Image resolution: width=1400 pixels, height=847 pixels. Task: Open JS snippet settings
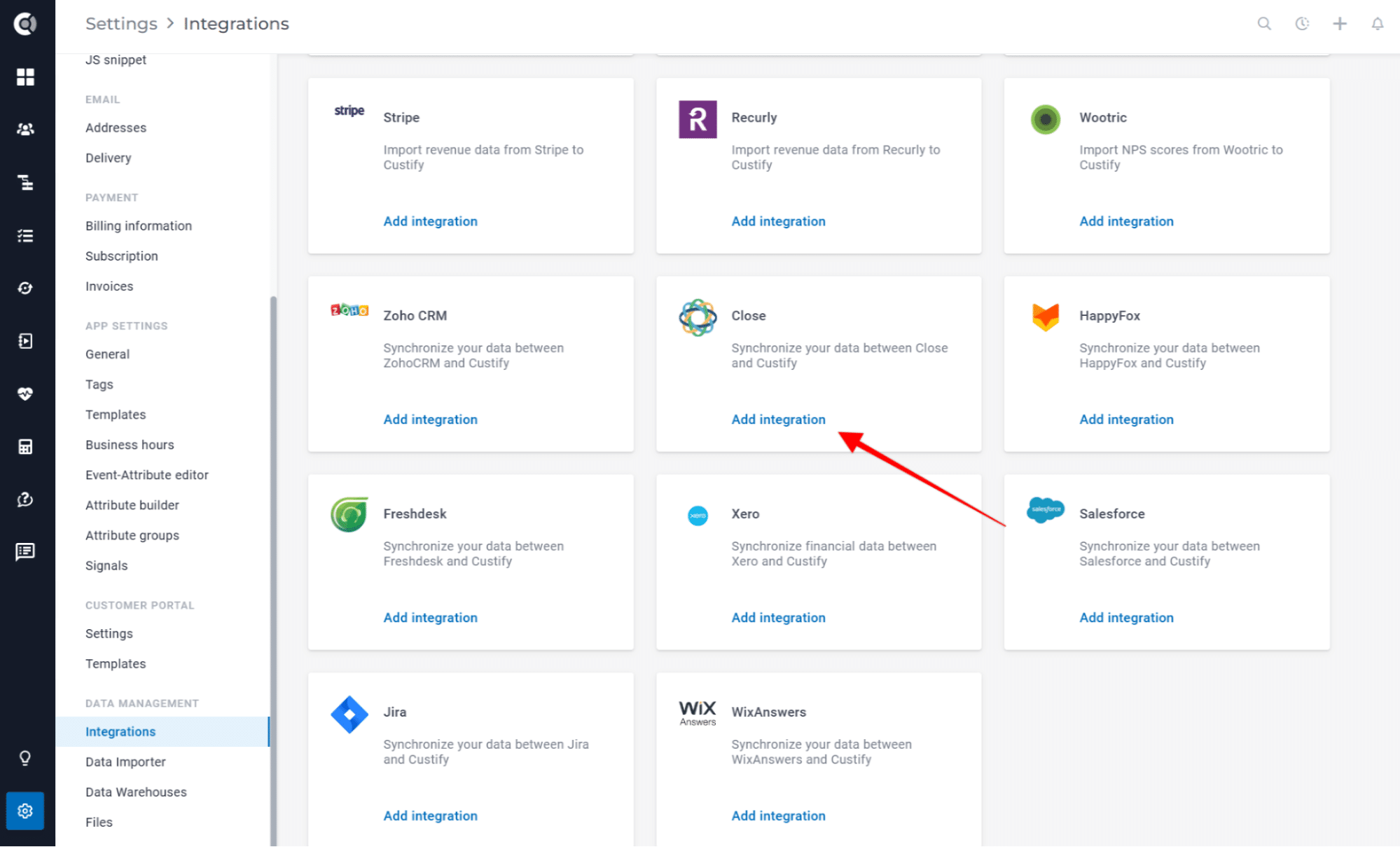[x=116, y=60]
